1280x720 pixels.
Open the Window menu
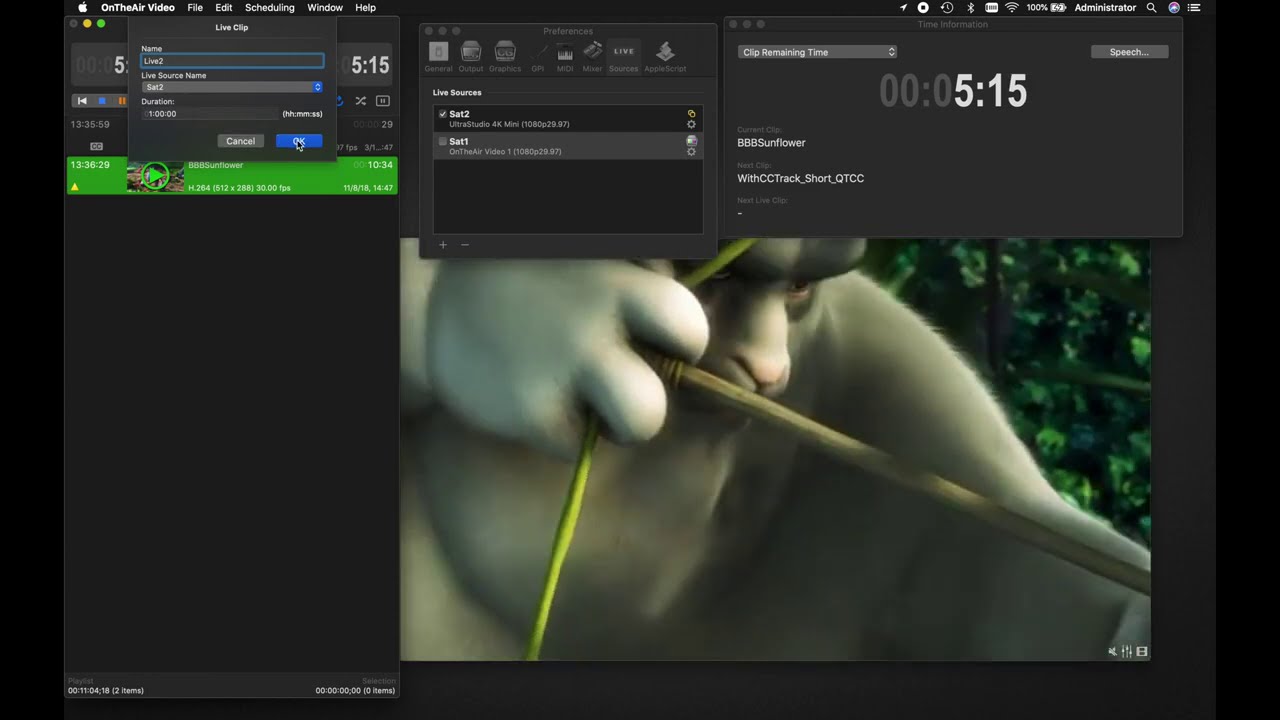[x=325, y=8]
